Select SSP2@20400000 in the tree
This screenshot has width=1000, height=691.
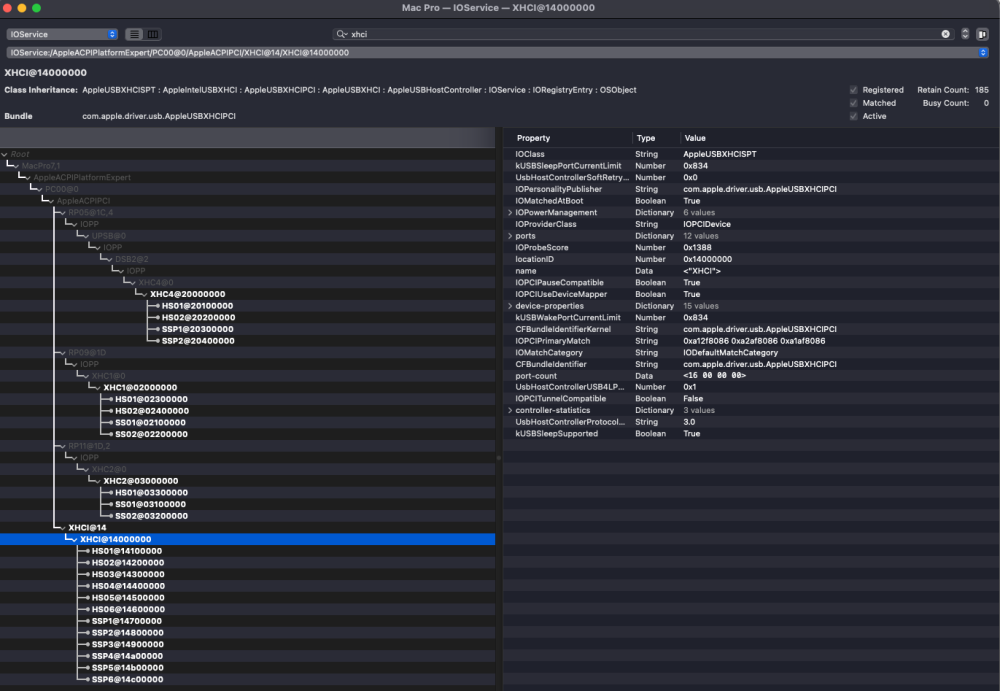tap(198, 341)
